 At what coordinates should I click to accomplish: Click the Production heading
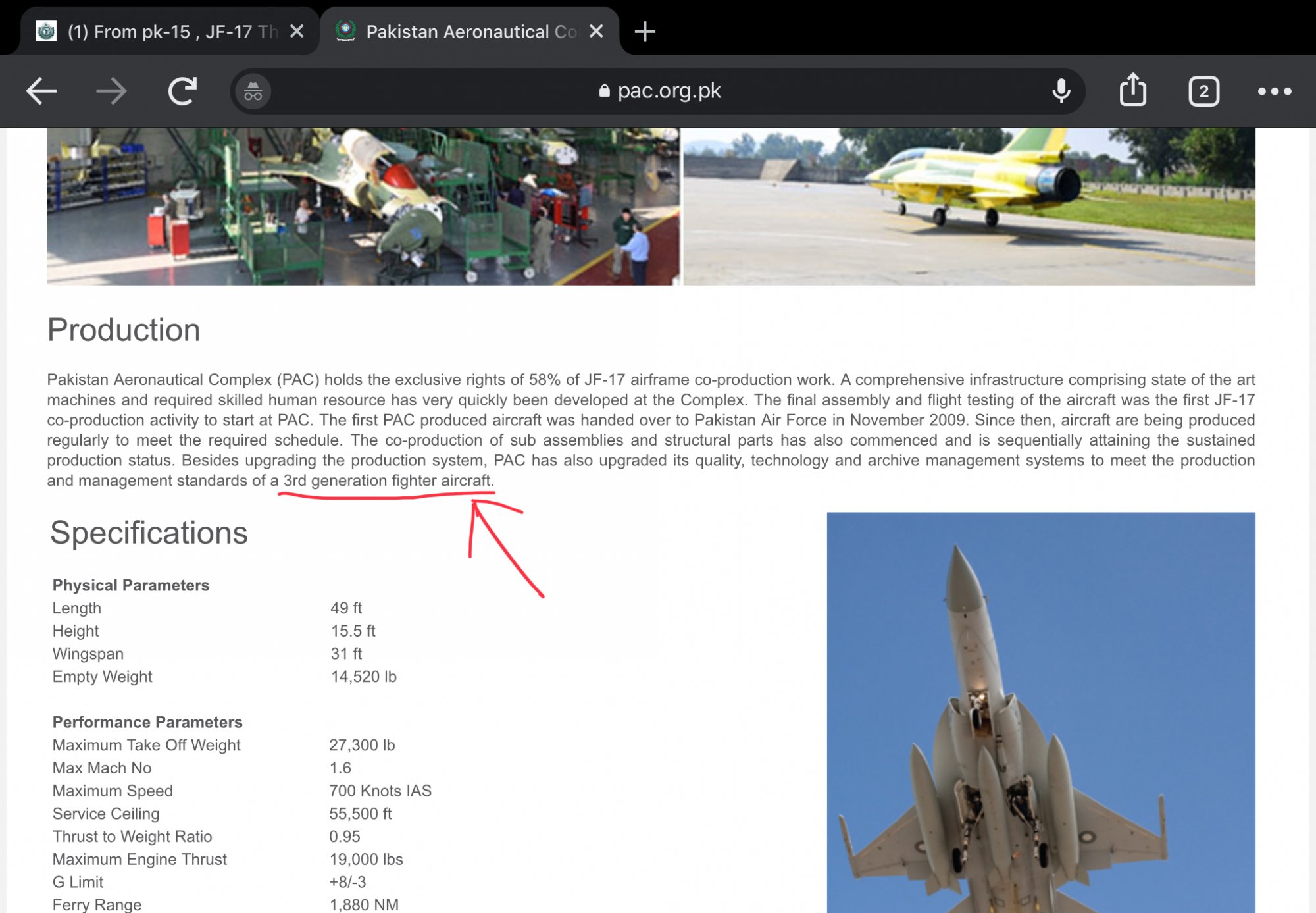124,330
